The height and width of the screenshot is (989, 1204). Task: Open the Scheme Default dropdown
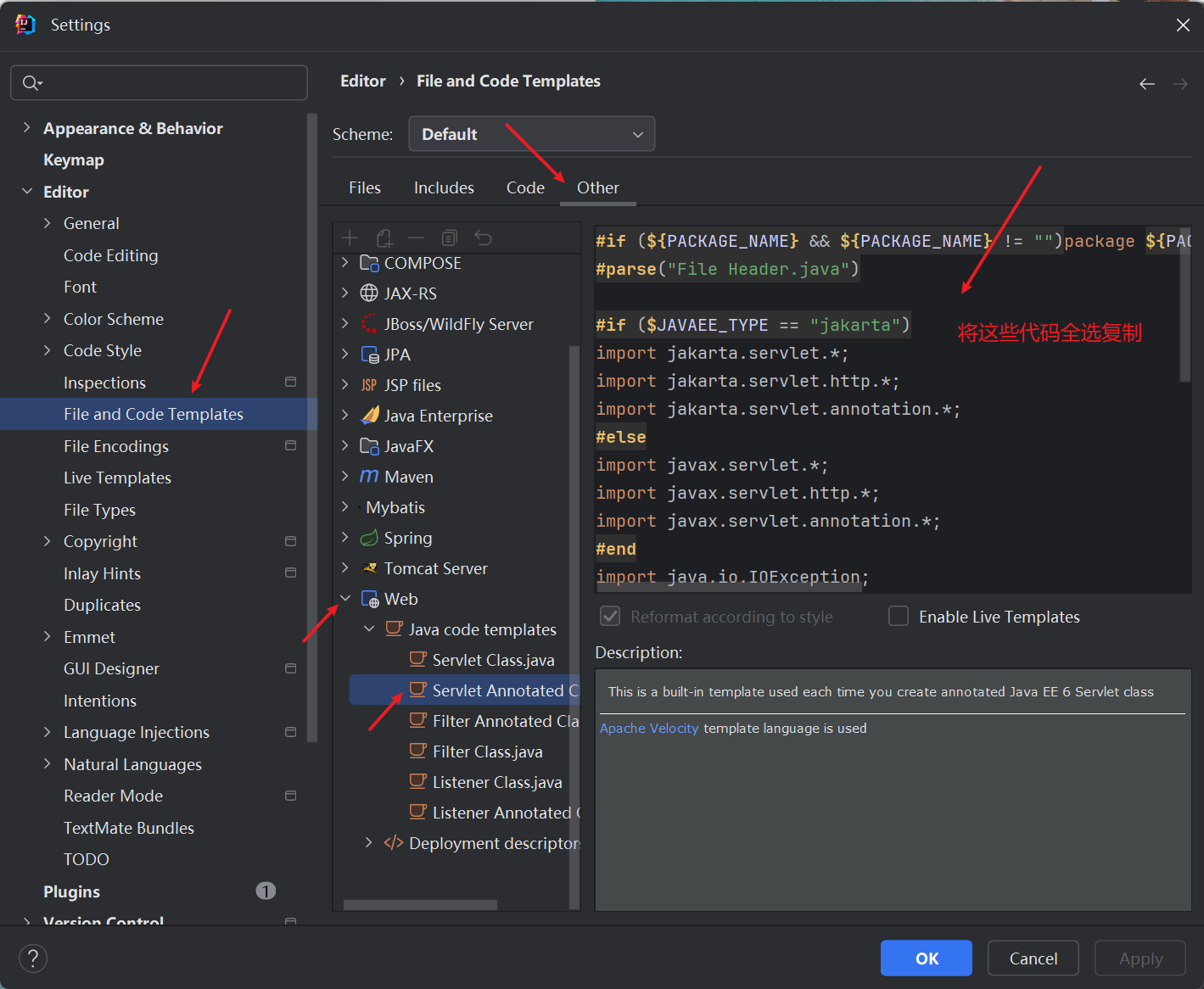coord(532,134)
